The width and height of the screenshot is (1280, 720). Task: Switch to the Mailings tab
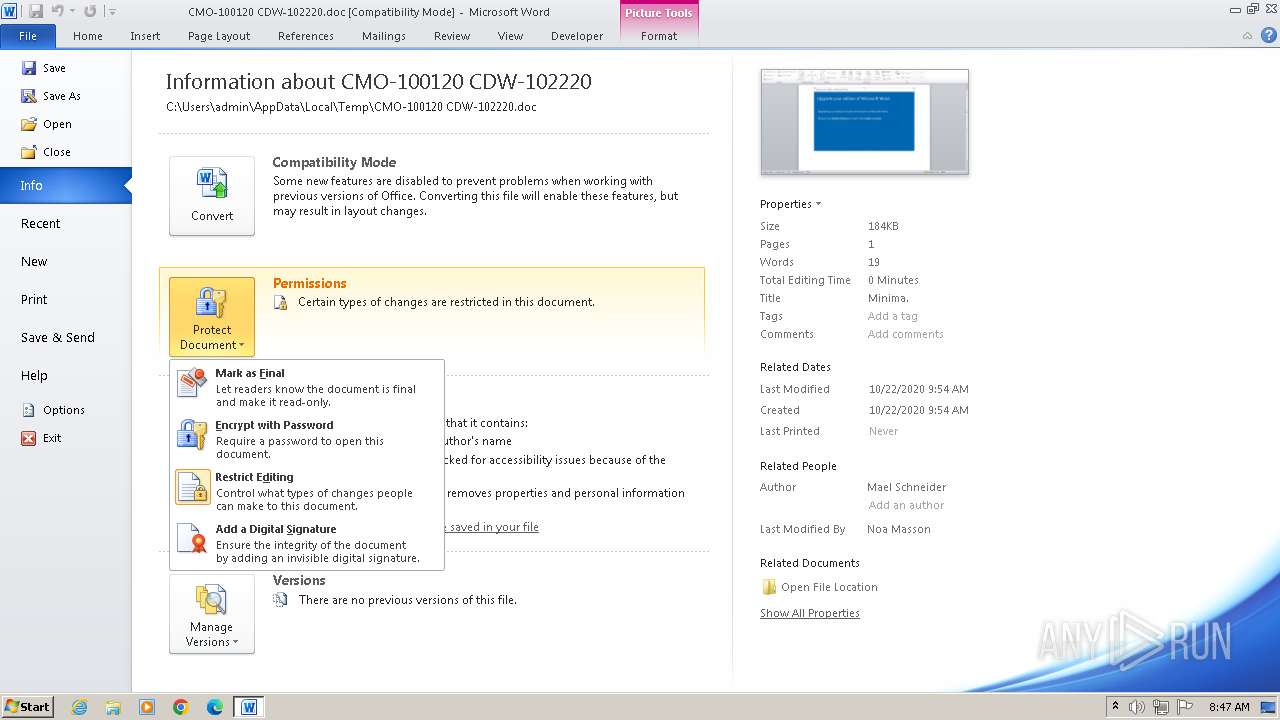384,36
